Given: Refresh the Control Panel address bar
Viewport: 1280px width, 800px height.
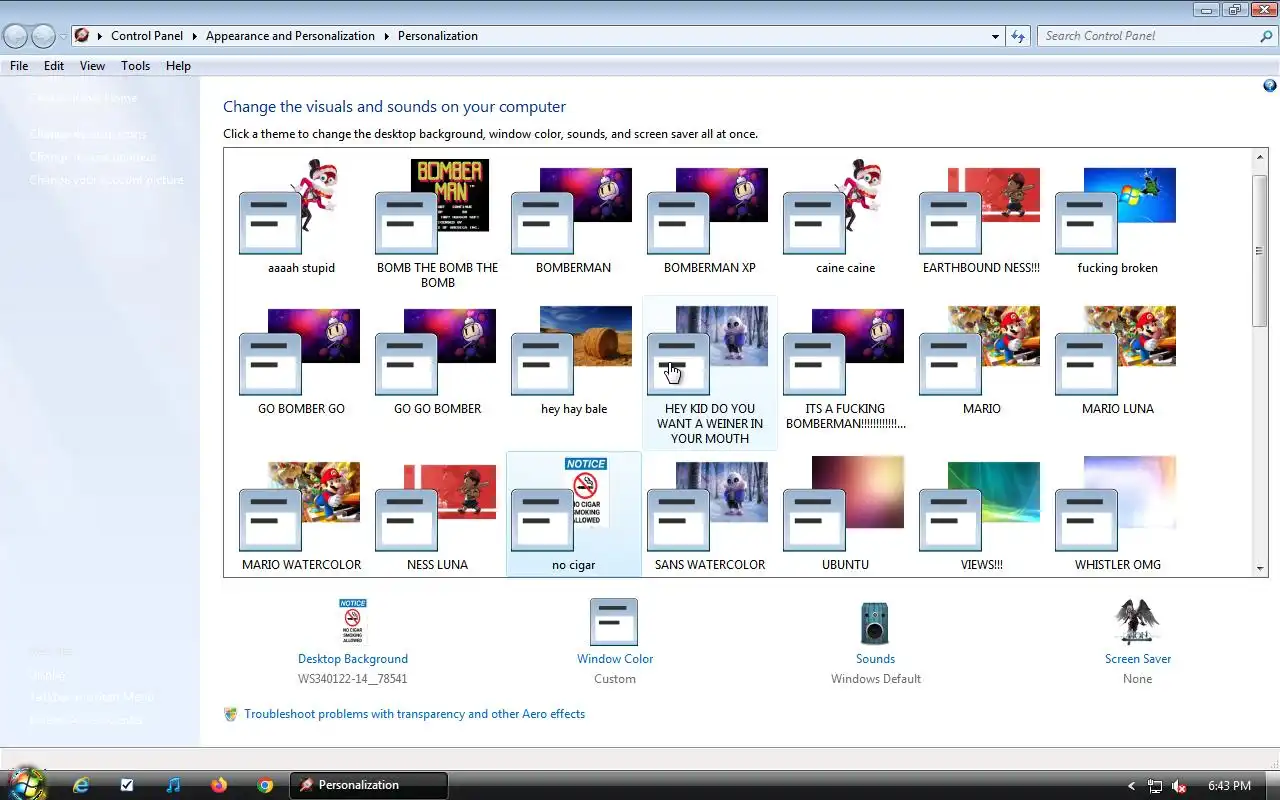Looking at the screenshot, I should tap(1018, 36).
